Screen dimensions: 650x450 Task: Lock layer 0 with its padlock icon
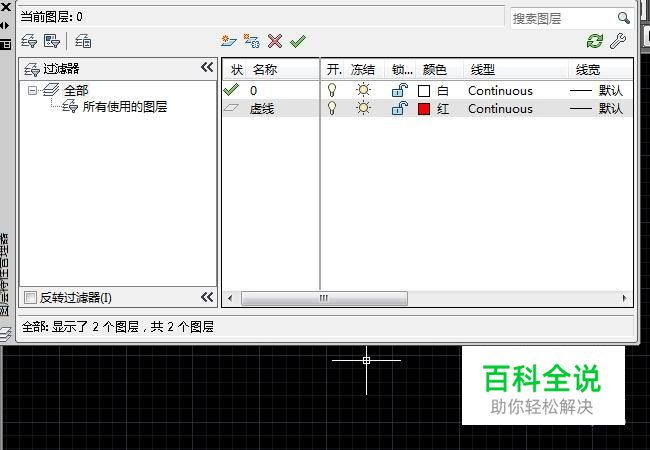click(x=400, y=90)
